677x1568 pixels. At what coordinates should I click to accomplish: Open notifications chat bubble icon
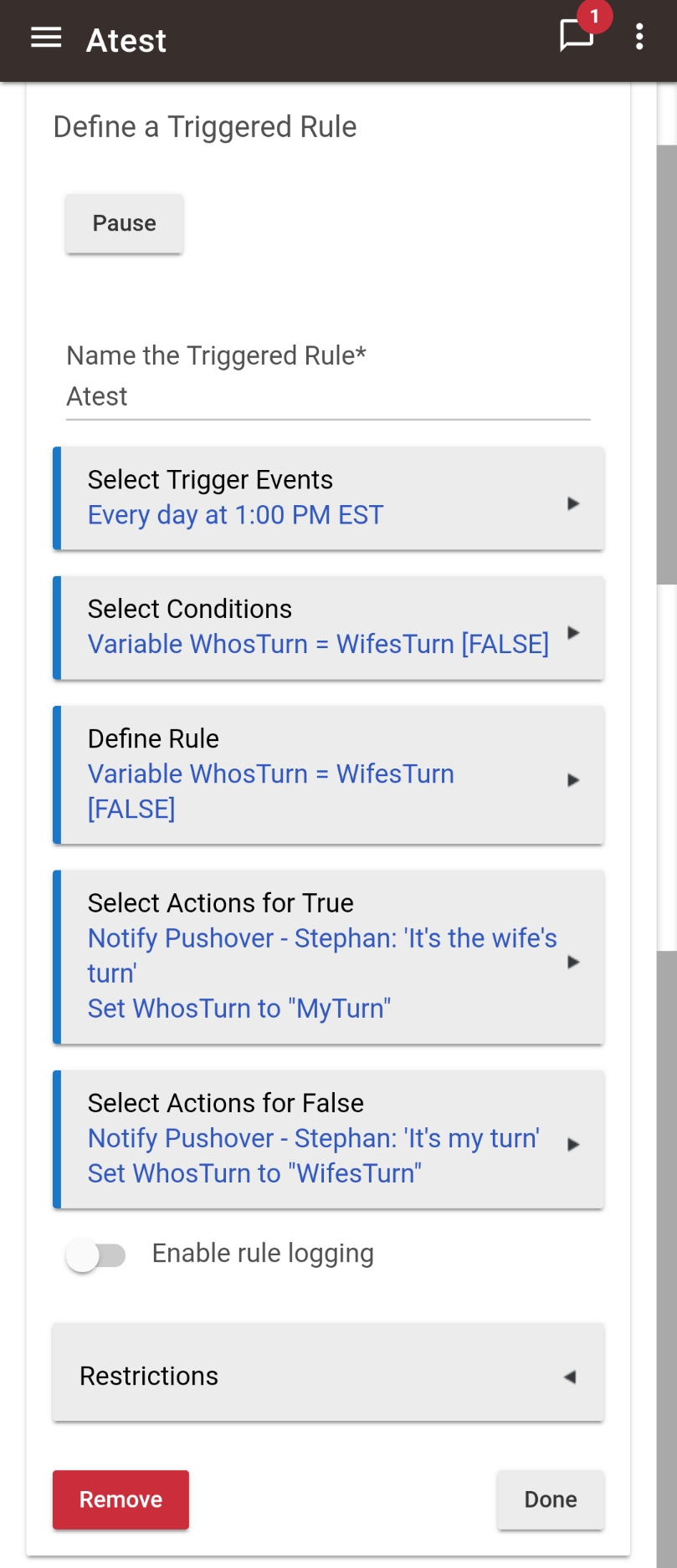pos(577,35)
